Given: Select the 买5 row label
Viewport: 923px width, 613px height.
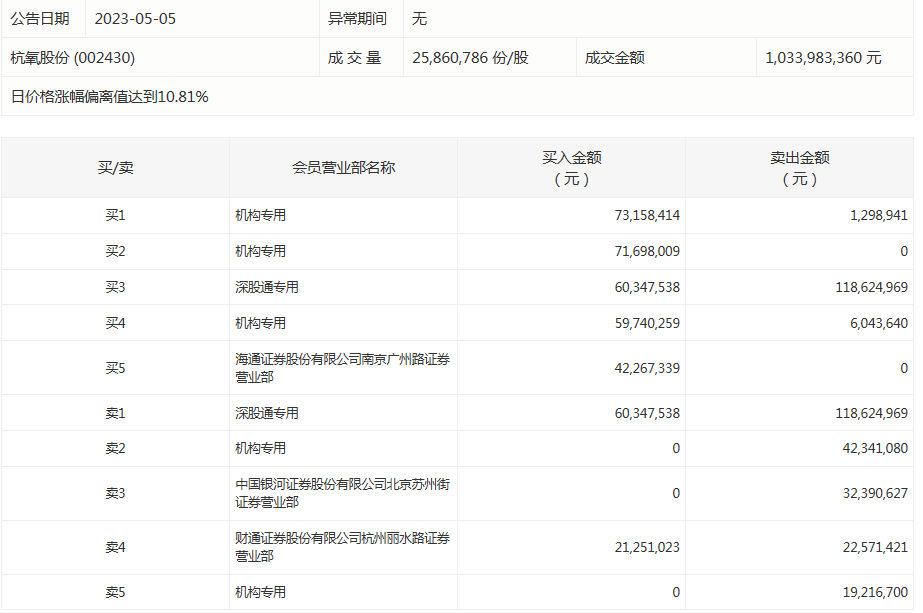Looking at the screenshot, I should (115, 368).
